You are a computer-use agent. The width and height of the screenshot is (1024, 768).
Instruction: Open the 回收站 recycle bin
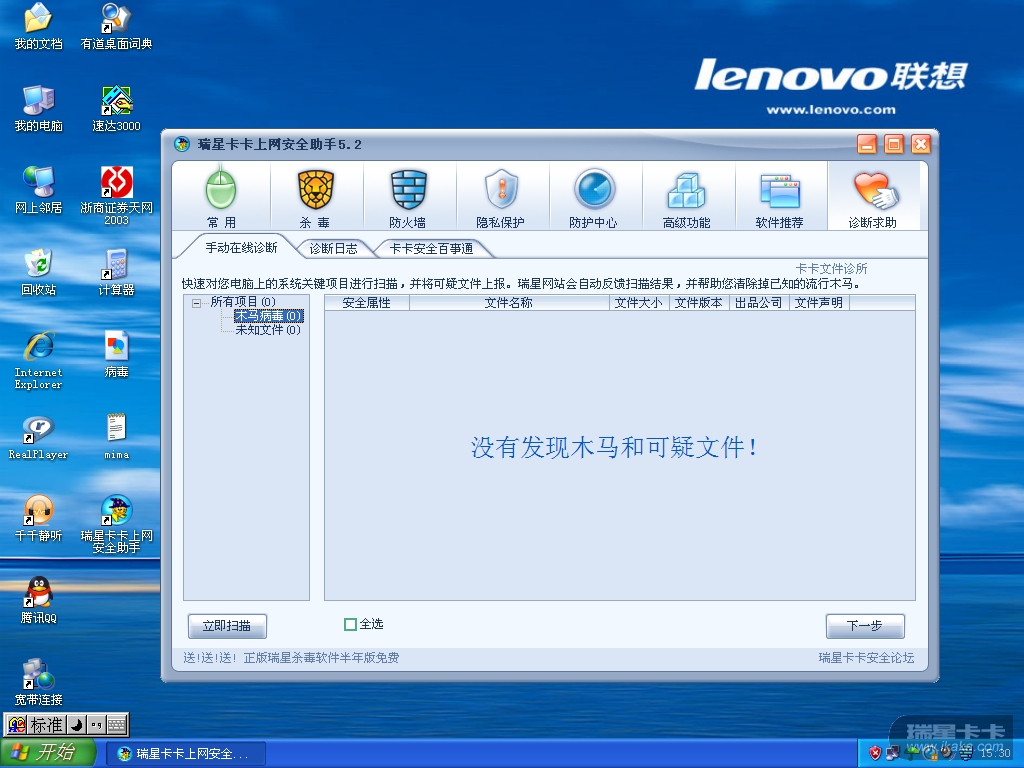click(39, 272)
